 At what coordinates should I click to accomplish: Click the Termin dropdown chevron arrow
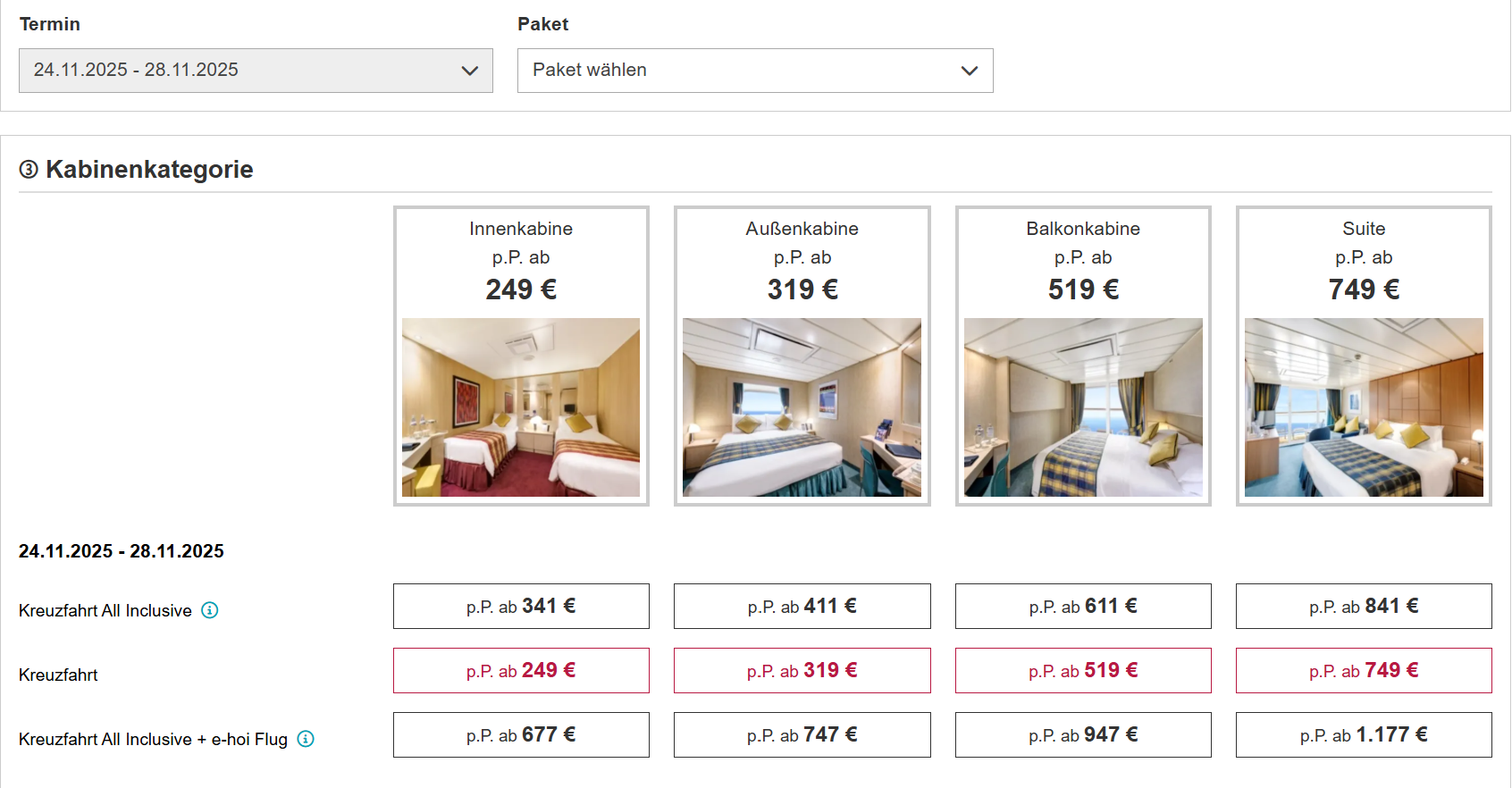470,71
